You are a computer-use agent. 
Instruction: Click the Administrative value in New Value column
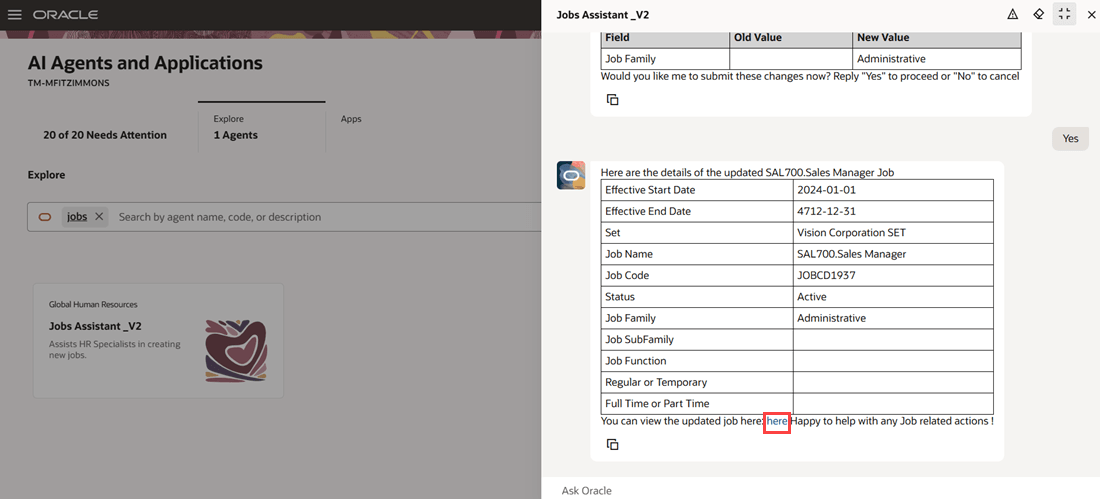(x=937, y=59)
